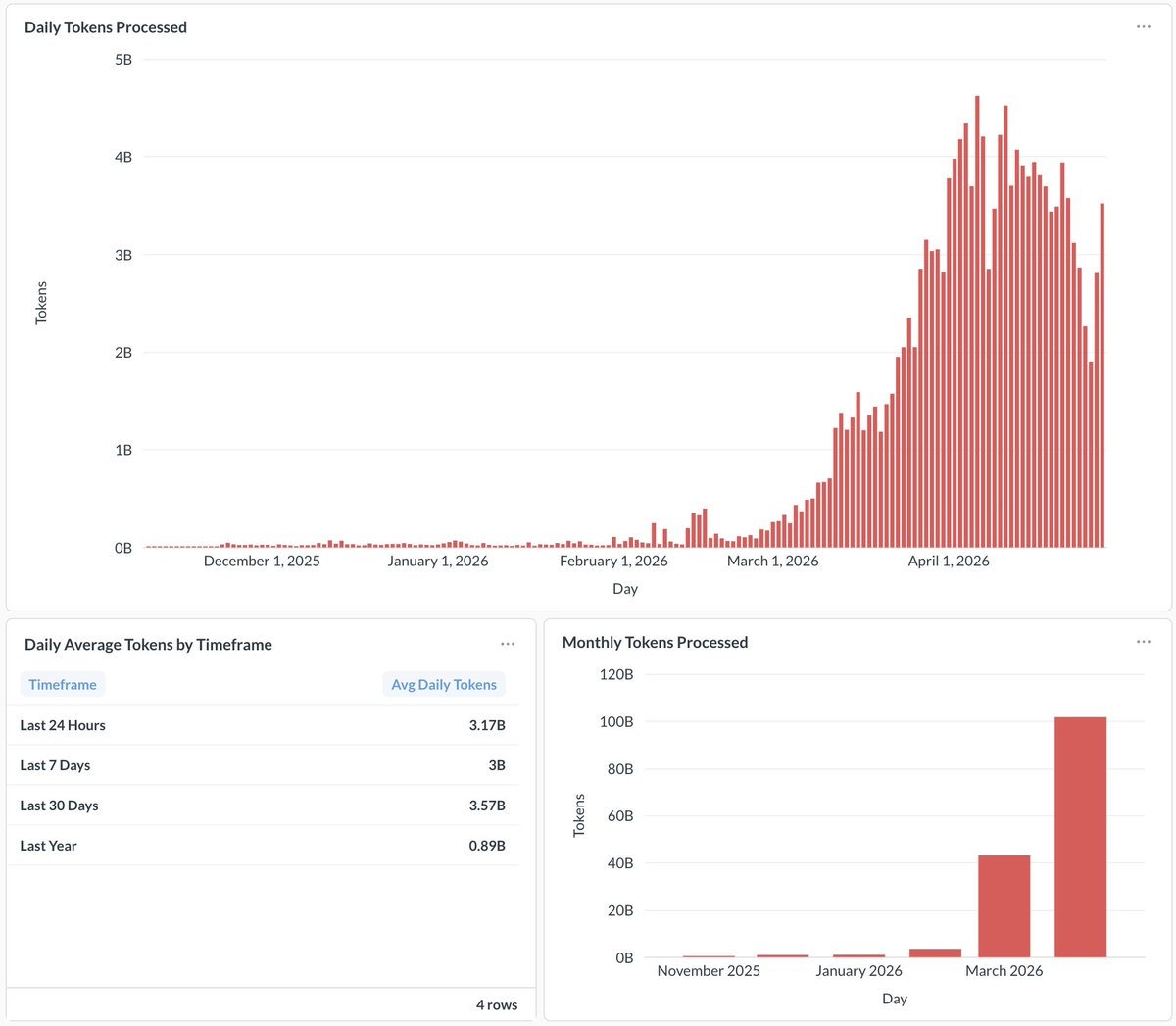The width and height of the screenshot is (1176, 1026).
Task: Click the Tokens axis title on daily chart
Action: tap(41, 303)
